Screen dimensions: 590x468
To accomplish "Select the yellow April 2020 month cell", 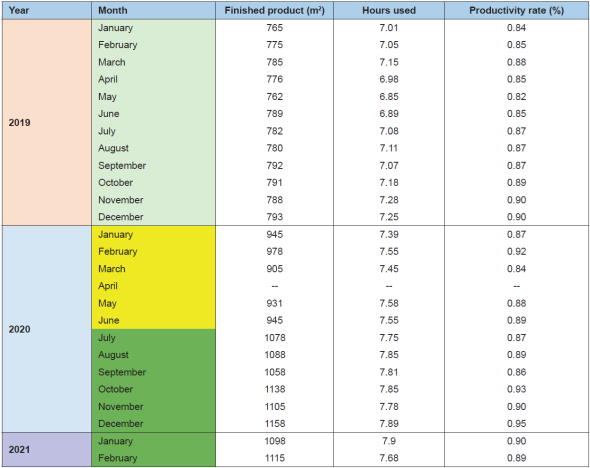I will tap(154, 286).
